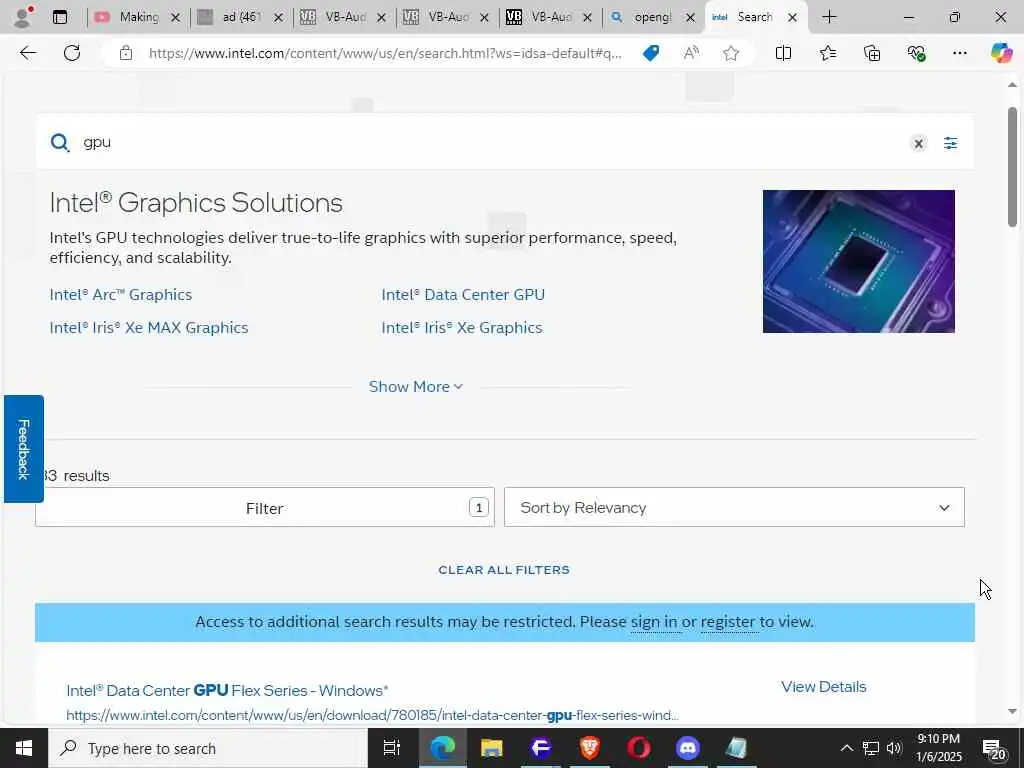Viewport: 1024px width, 768px height.
Task: Click the Filter button
Action: pyautogui.click(x=264, y=507)
